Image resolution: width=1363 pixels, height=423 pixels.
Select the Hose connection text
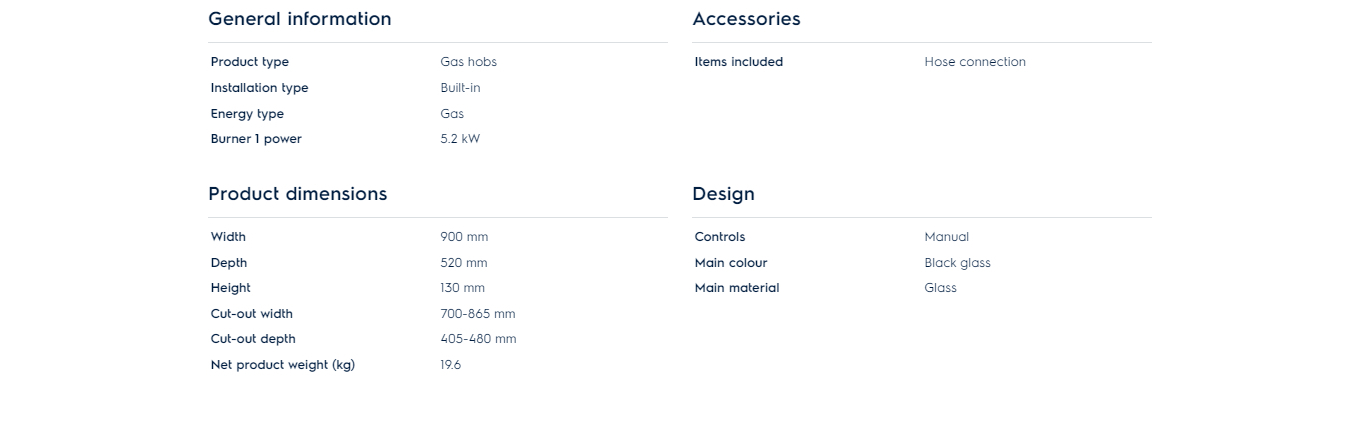click(974, 62)
